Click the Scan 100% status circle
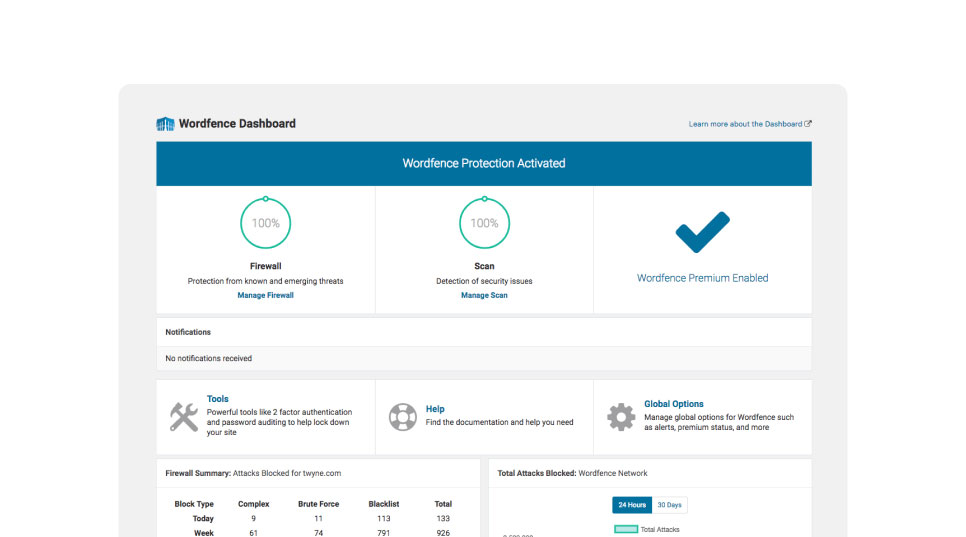Screen dimensions: 966x537 click(x=484, y=223)
